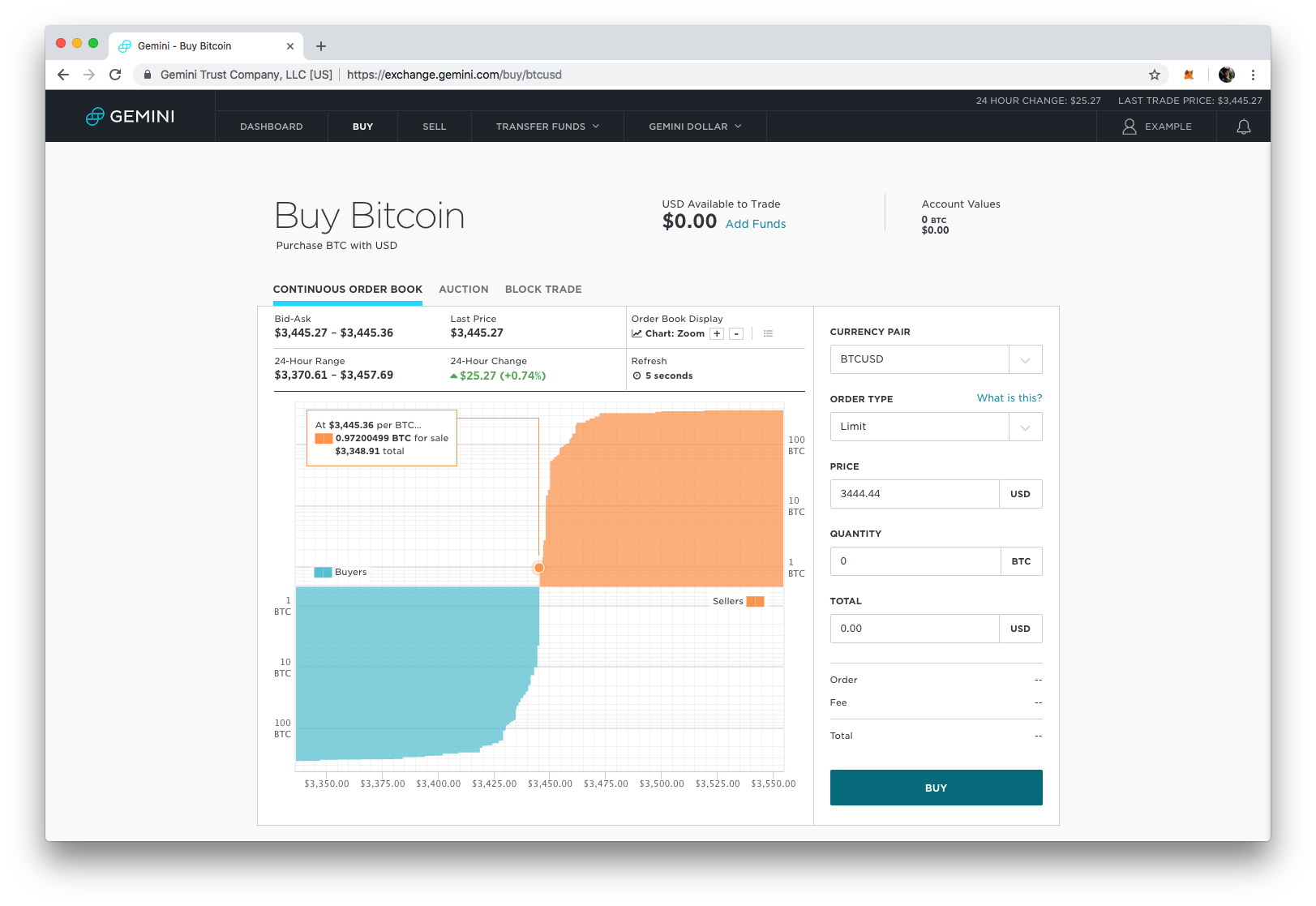Click the 'LAST TRADE PRICE: $3,445.27' header text
The width and height of the screenshot is (1316, 906).
[x=1190, y=101]
